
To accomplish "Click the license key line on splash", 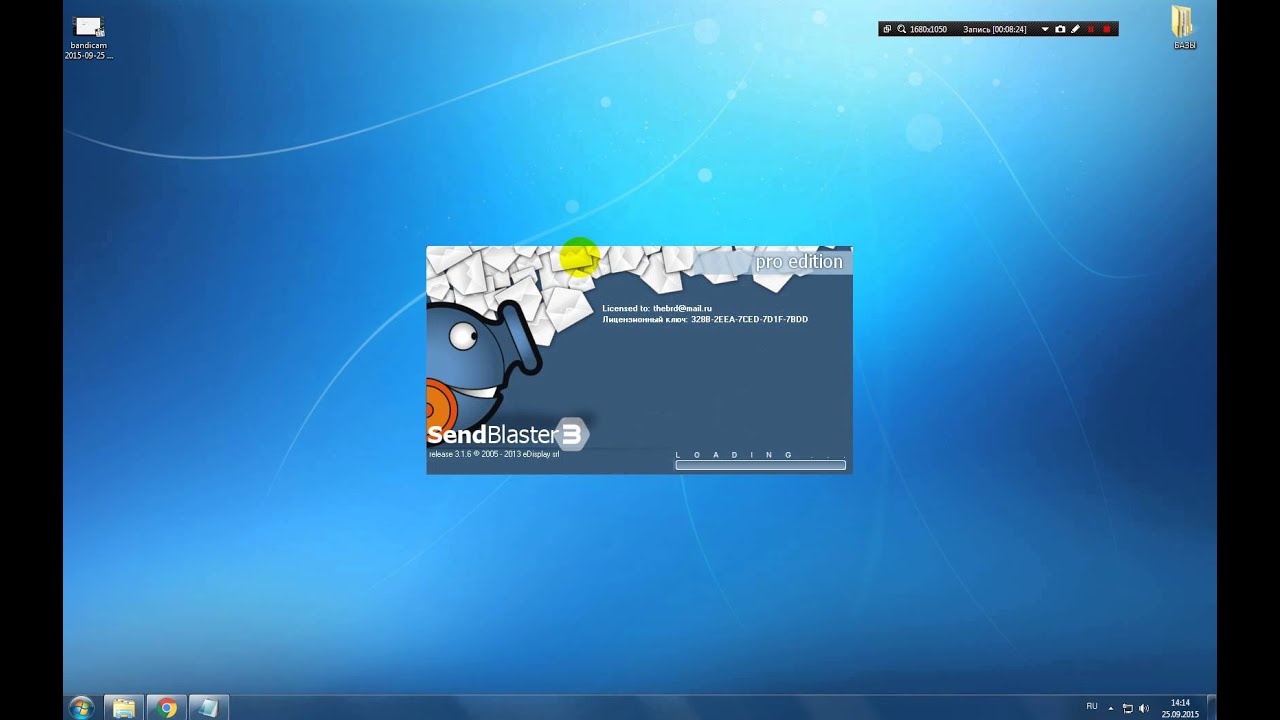I will [x=705, y=319].
